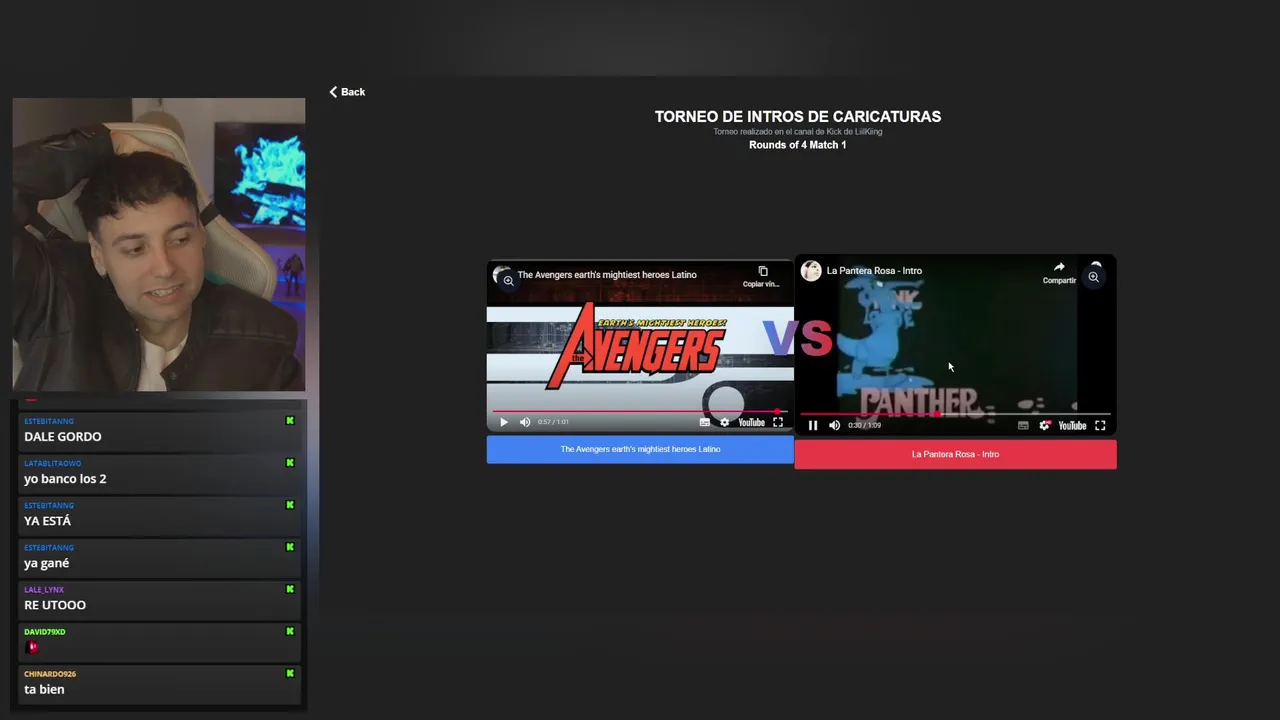Screen dimensions: 1280x720
Task: Click the Rounds of 4 Match 1 label
Action: pyautogui.click(x=798, y=145)
